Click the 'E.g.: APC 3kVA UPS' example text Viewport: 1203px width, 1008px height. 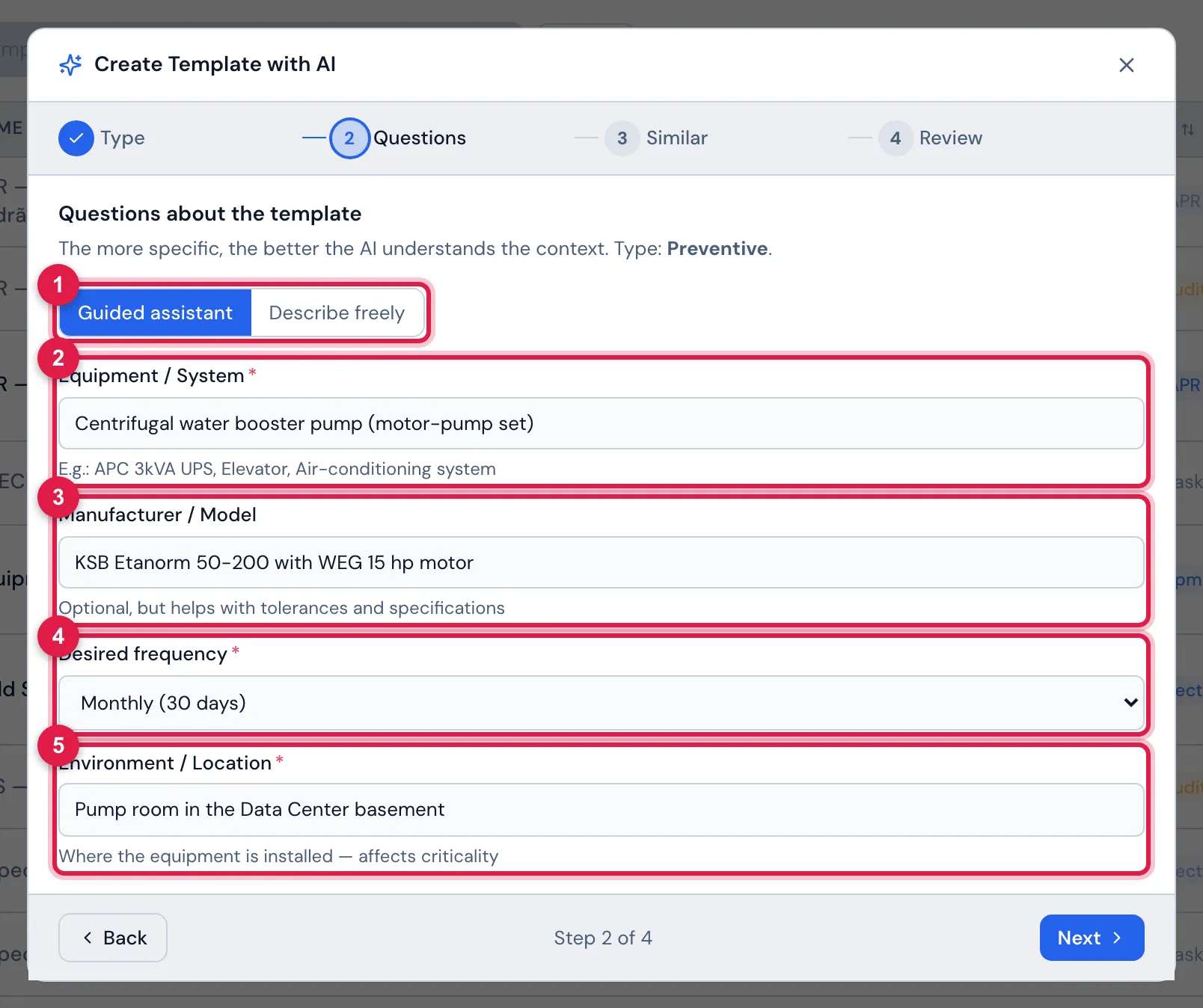[277, 469]
